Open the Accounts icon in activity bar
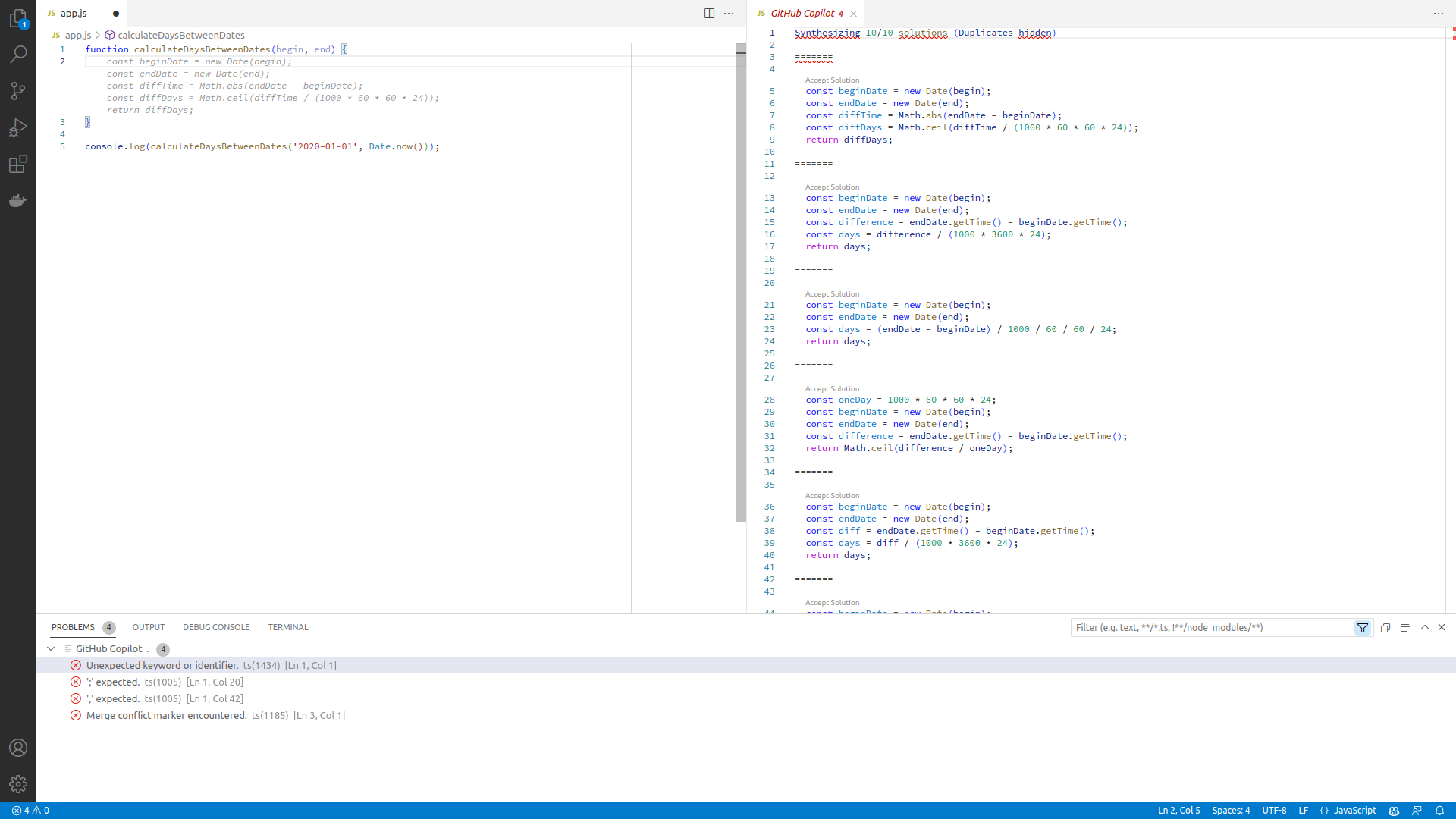This screenshot has width=1456, height=819. pyautogui.click(x=18, y=748)
